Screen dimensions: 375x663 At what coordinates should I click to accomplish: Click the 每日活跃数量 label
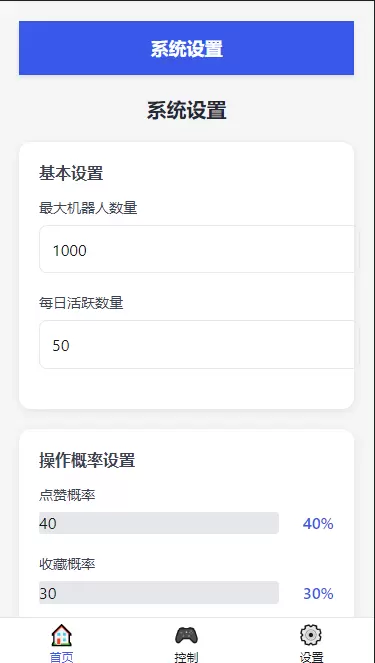point(81,303)
